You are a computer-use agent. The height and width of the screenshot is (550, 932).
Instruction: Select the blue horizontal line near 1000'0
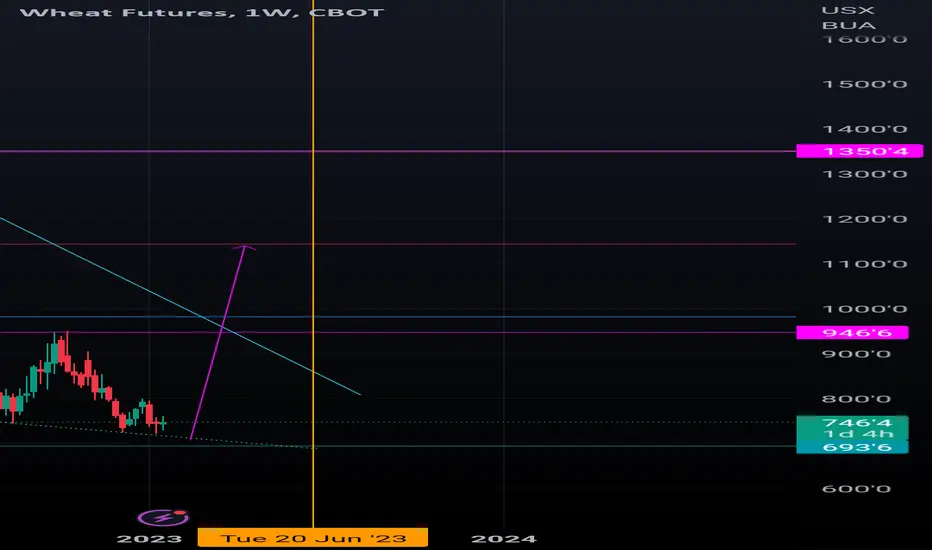pos(398,316)
